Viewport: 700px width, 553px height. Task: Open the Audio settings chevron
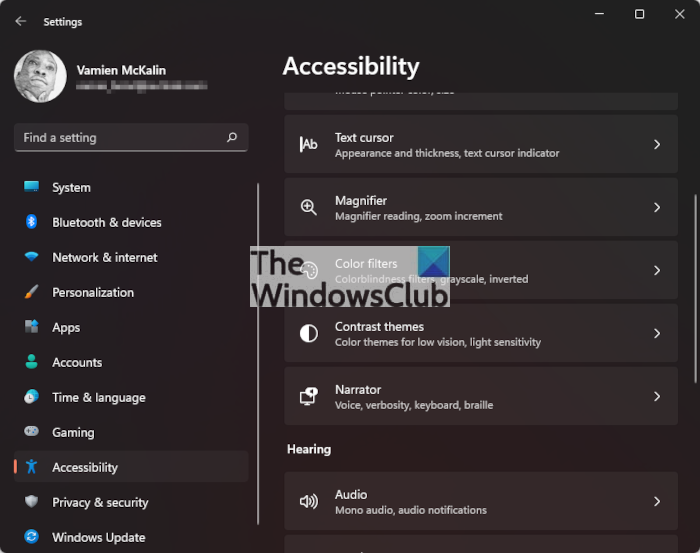click(657, 501)
